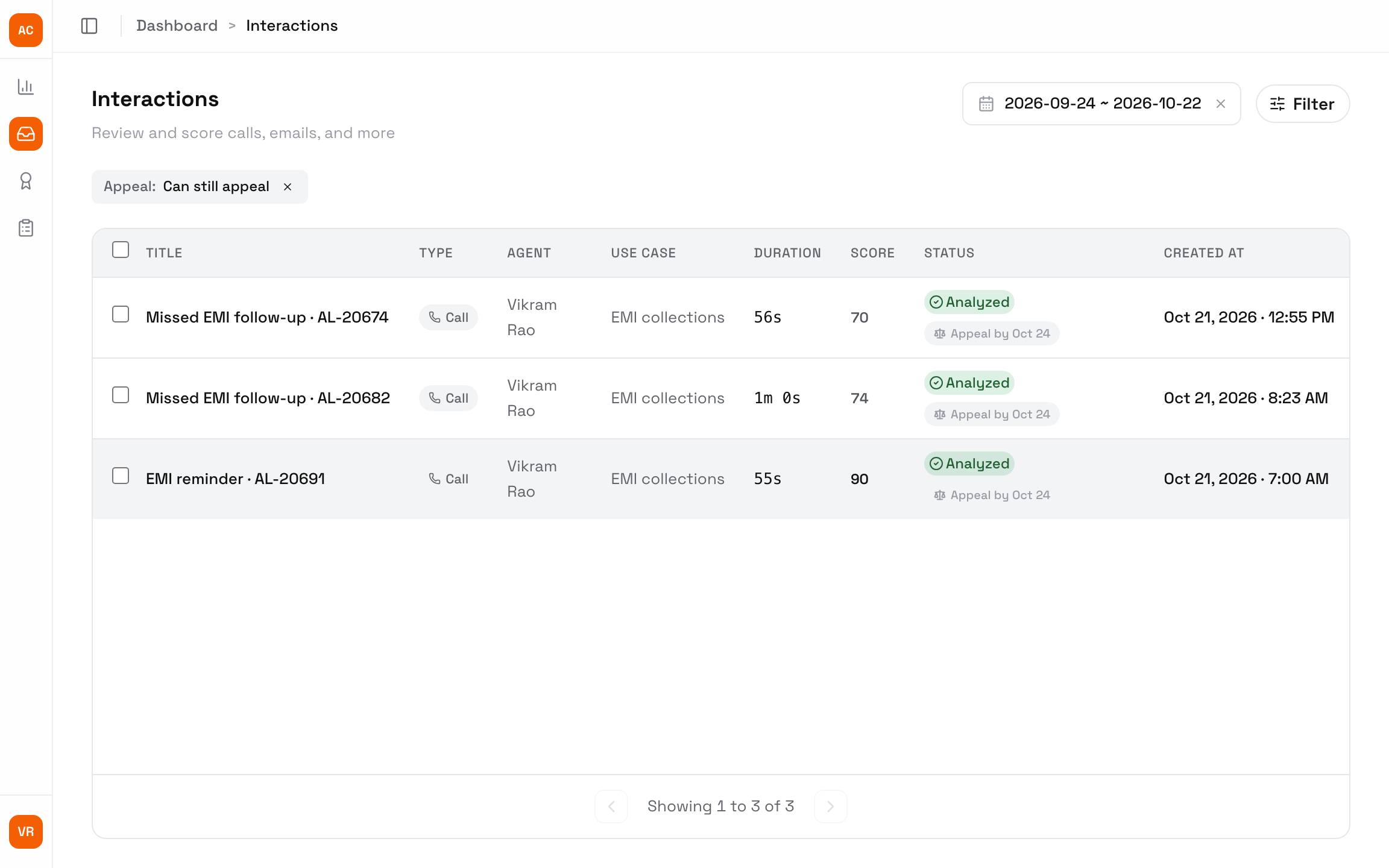
Task: Go to next page arrow
Action: (x=831, y=807)
